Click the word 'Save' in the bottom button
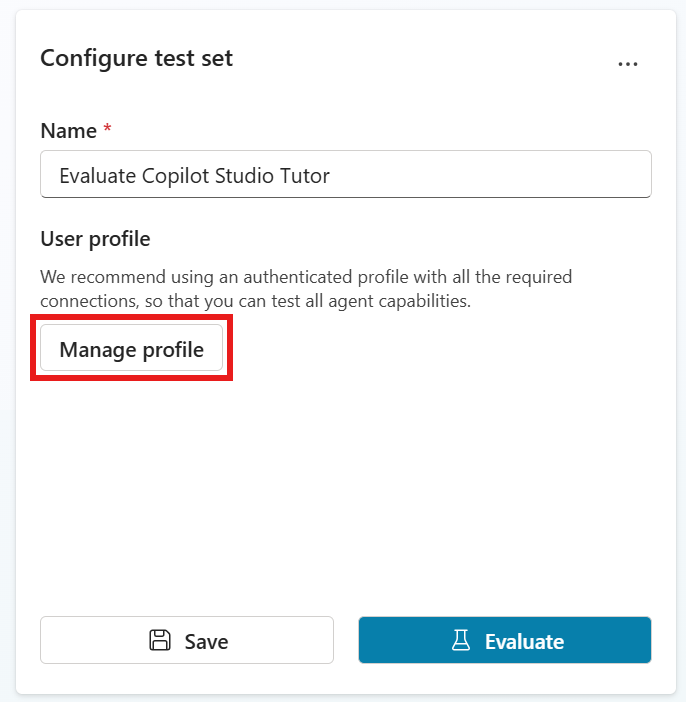Screen dimensions: 686x702 206,641
